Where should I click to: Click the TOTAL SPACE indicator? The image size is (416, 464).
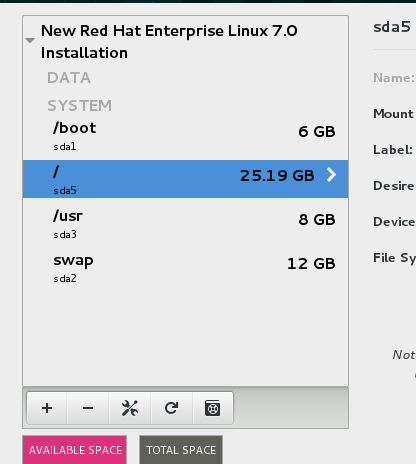(181, 450)
